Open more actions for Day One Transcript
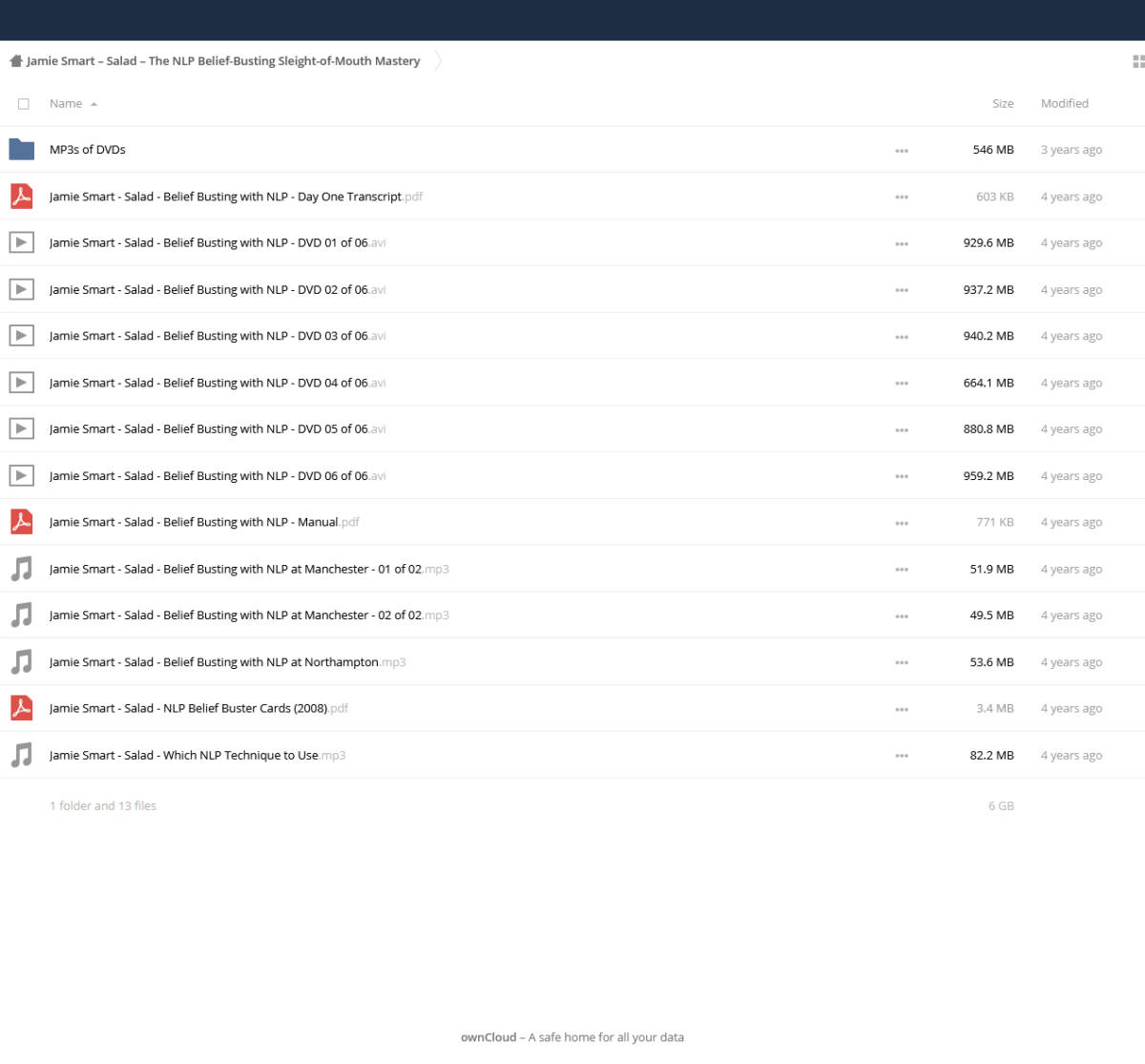The width and height of the screenshot is (1145, 1064). (902, 198)
